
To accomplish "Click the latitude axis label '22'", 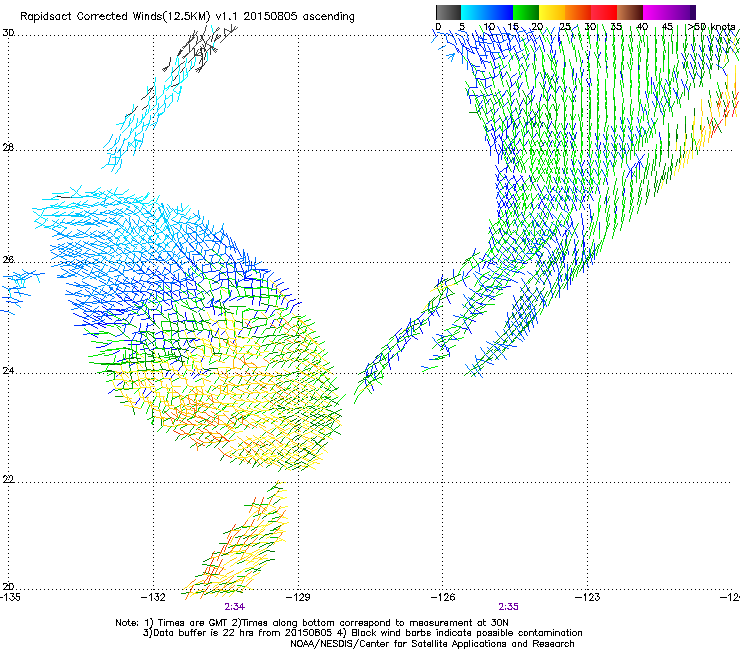I will coord(8,480).
